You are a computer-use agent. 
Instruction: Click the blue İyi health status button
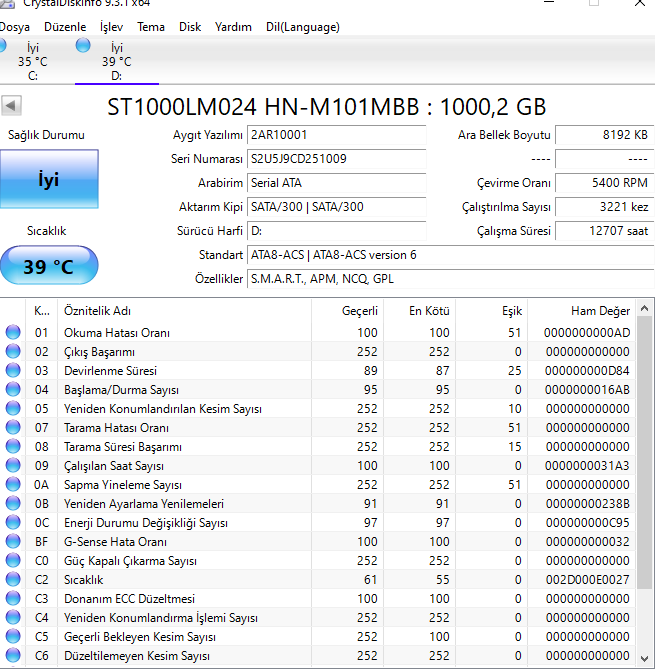pyautogui.click(x=49, y=180)
